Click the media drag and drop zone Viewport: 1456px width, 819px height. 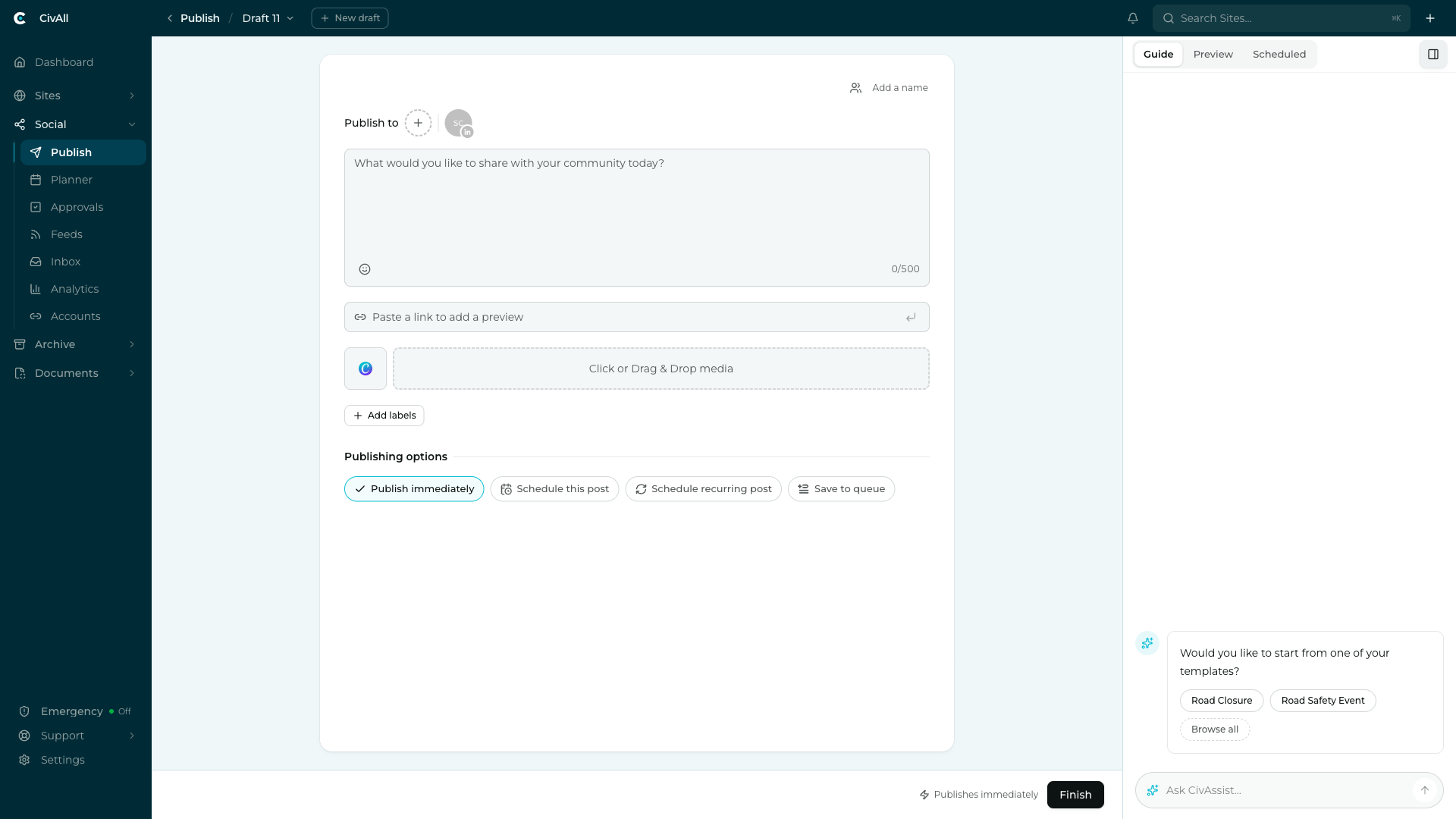[661, 369]
